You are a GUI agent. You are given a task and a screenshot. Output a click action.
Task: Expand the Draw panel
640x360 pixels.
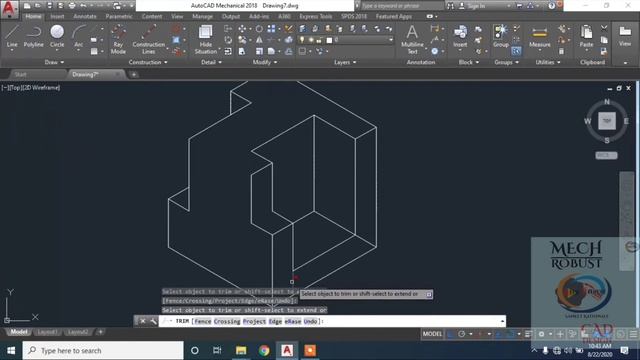pos(54,62)
